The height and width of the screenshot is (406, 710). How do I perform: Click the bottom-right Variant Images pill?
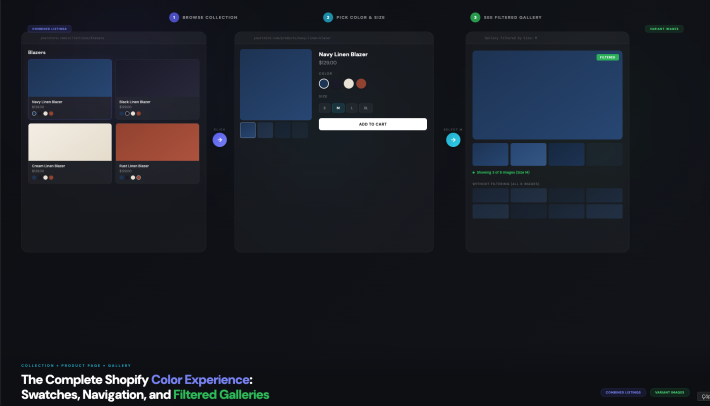670,392
